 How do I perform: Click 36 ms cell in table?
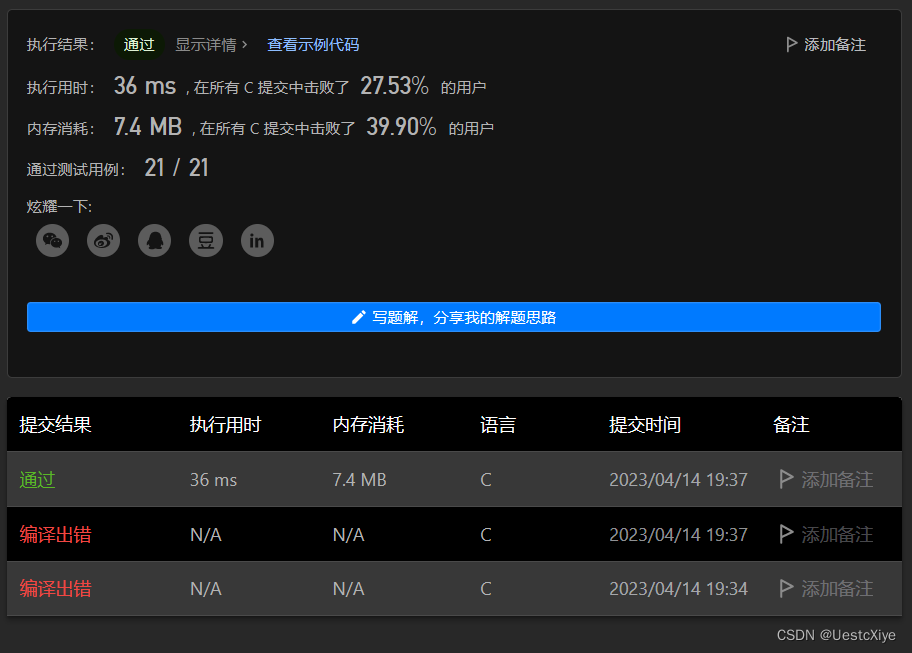[x=213, y=480]
